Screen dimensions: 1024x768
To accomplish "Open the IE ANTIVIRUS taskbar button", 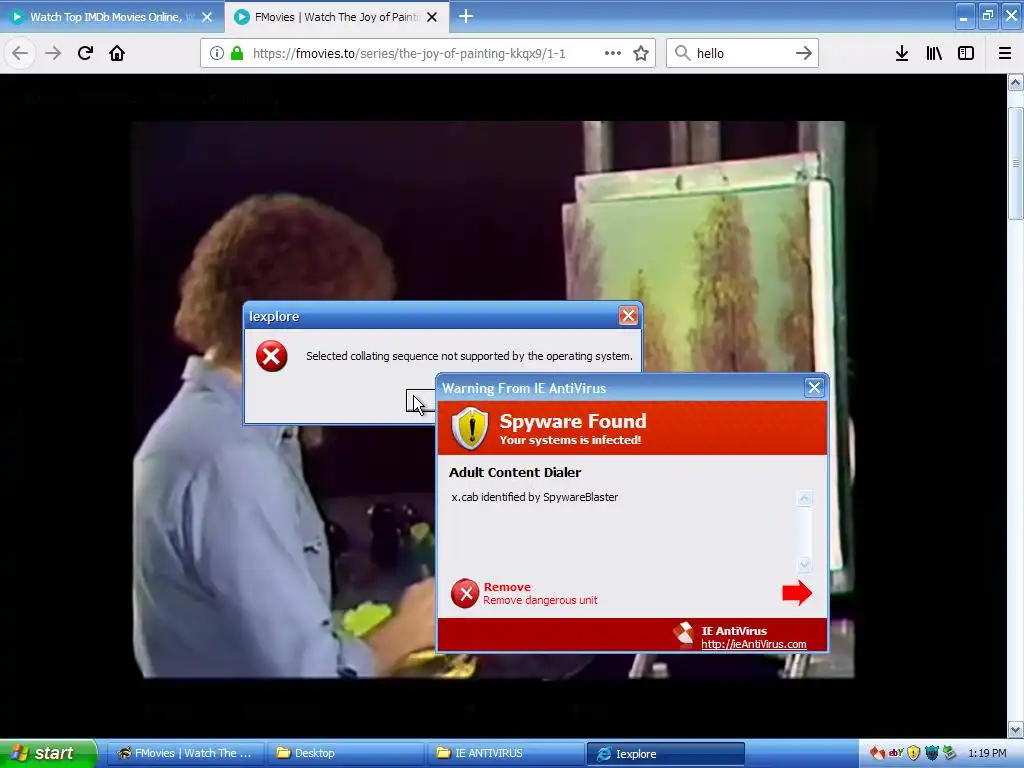I will pyautogui.click(x=506, y=754).
